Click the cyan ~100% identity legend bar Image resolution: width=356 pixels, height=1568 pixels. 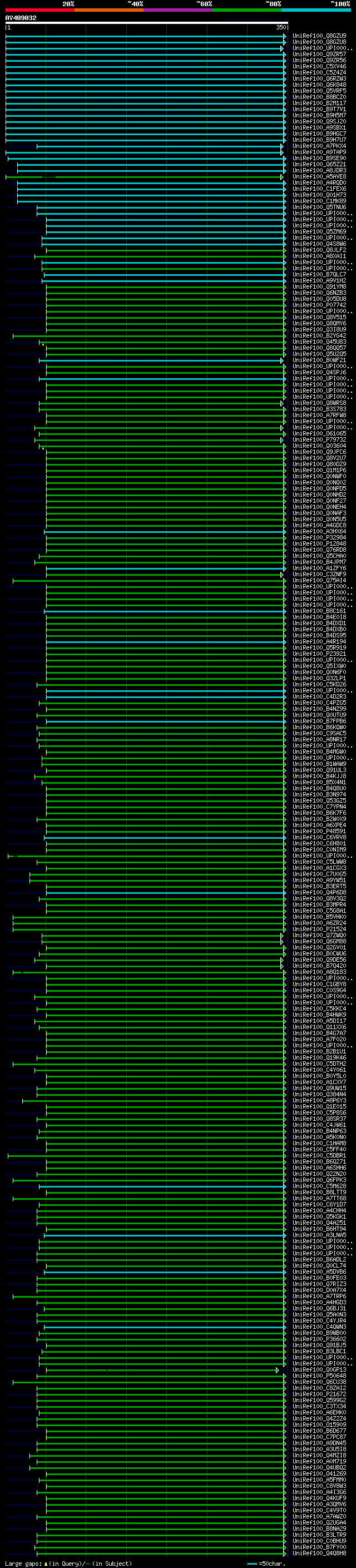(x=316, y=10)
